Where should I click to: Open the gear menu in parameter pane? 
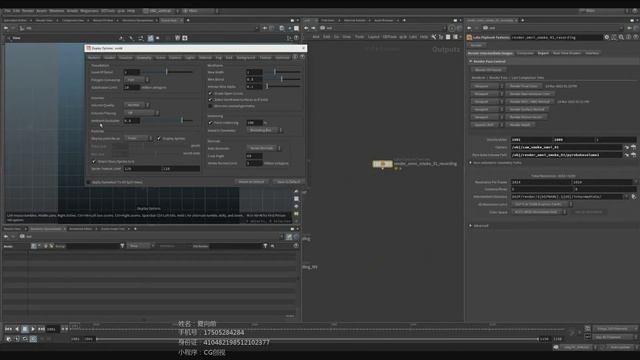click(x=607, y=37)
